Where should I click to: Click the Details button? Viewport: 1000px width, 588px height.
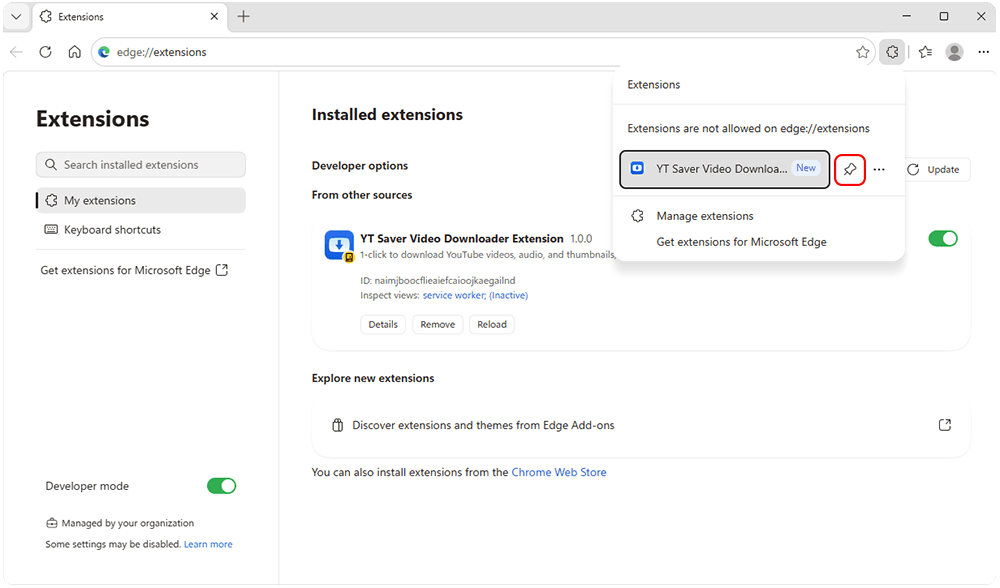click(383, 324)
